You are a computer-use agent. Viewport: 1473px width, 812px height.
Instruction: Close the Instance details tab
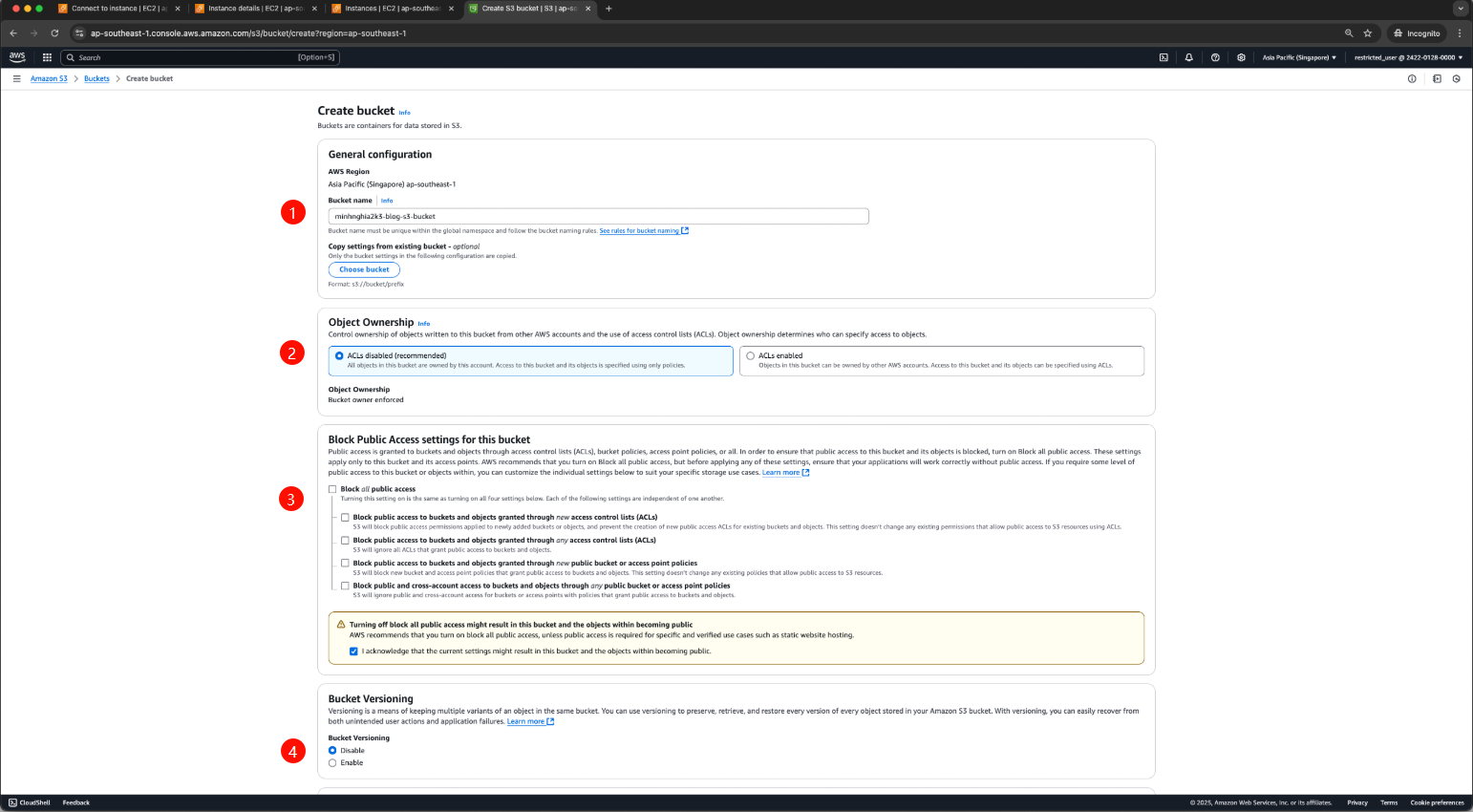click(314, 9)
